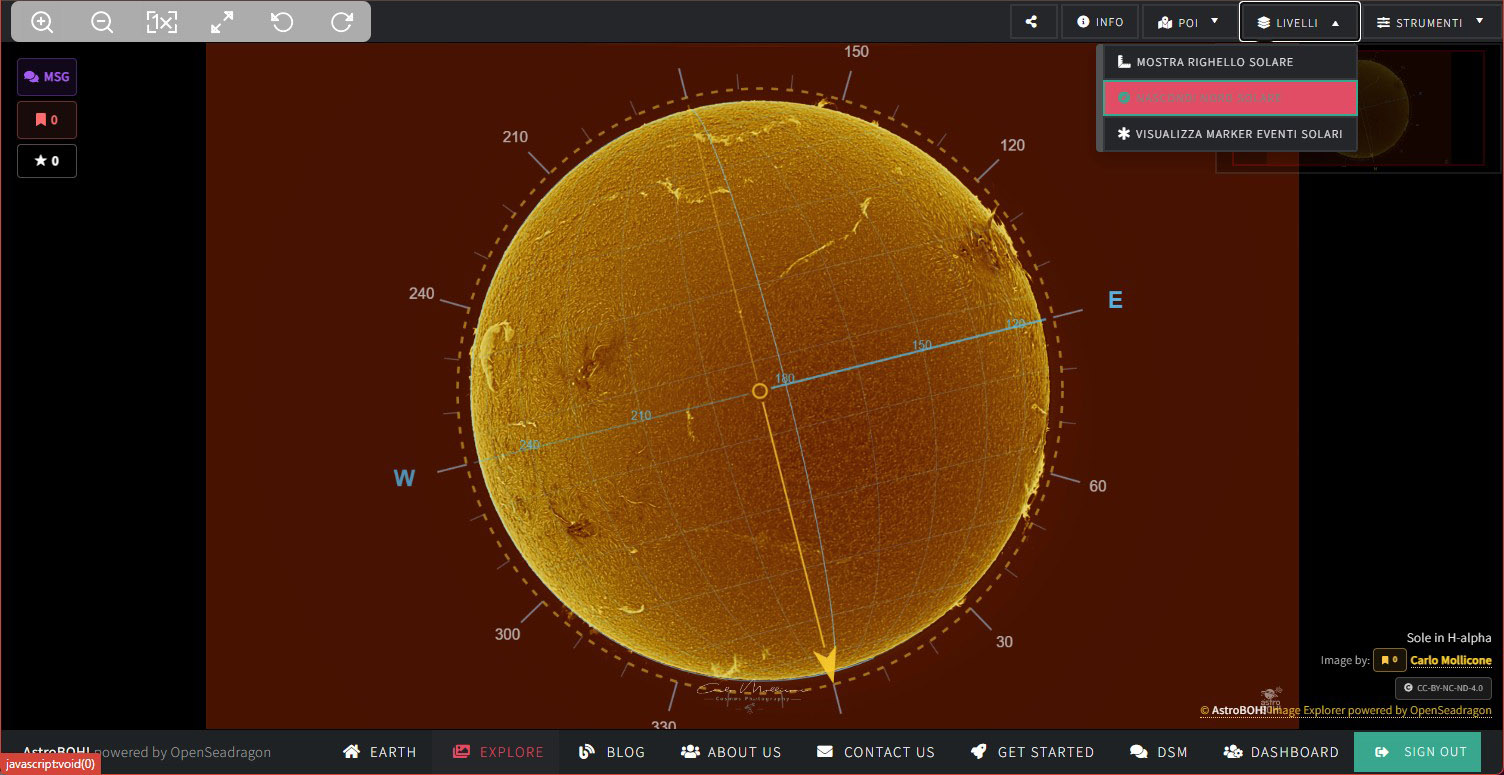Click the red bookmark counter button
The height and width of the screenshot is (775, 1504).
tap(47, 120)
